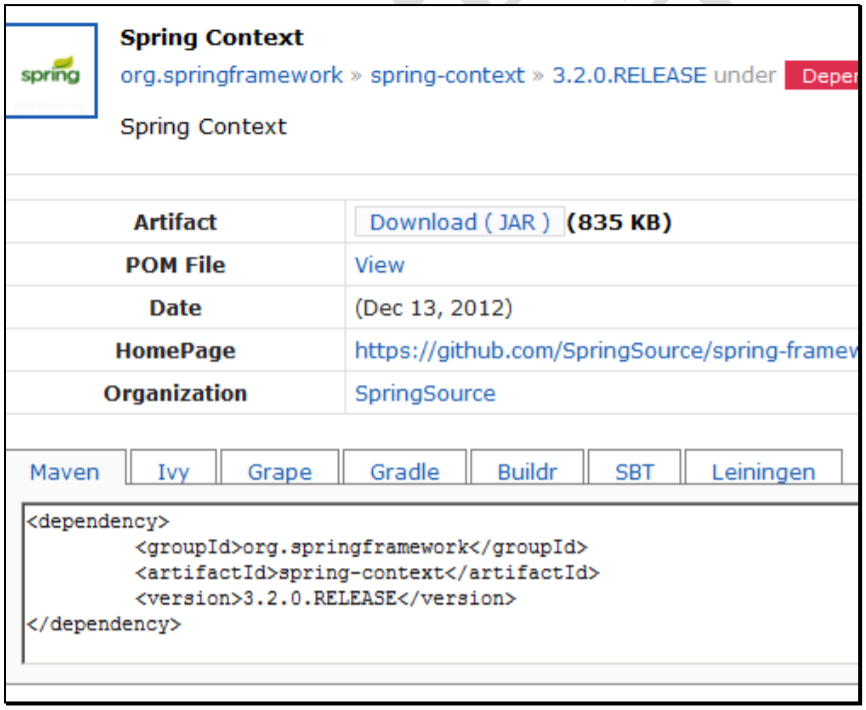Click the plain "Spring Context" description text
Image resolution: width=866 pixels, height=710 pixels.
coord(203,127)
